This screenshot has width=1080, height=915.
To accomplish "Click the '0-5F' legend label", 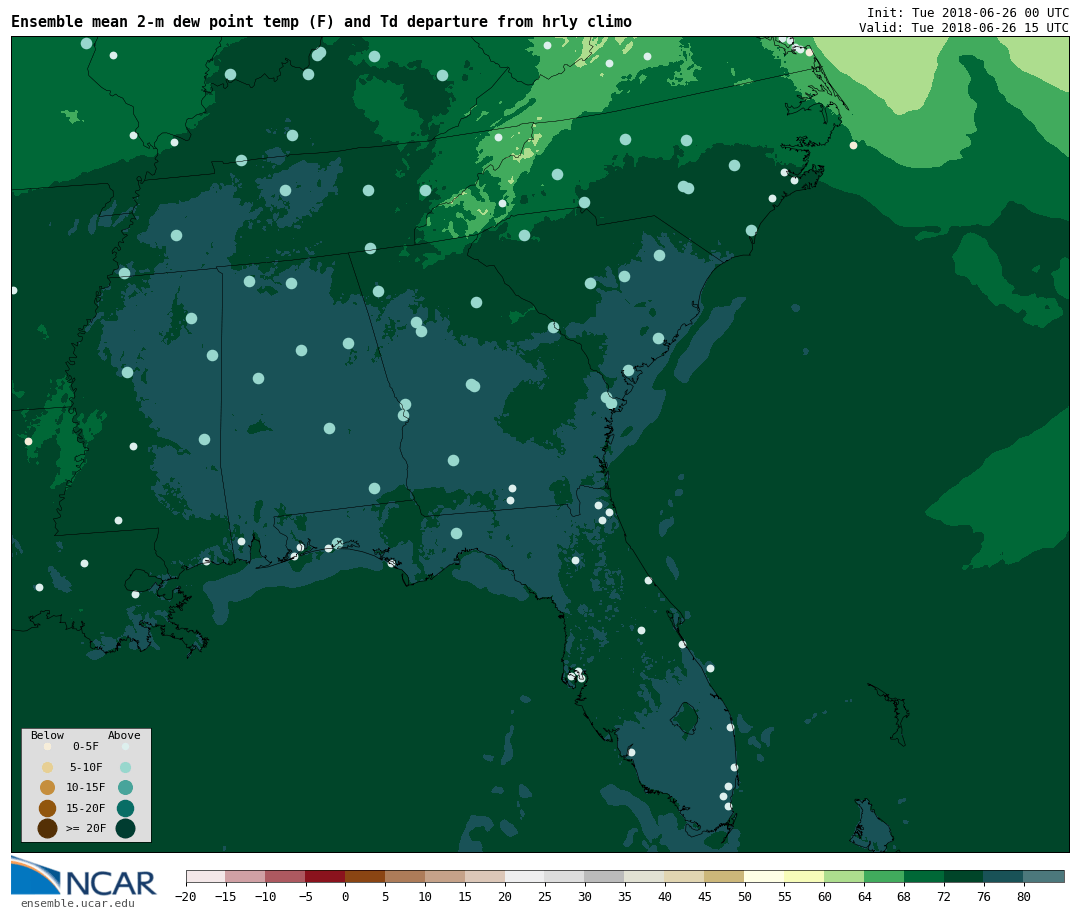I will point(85,746).
